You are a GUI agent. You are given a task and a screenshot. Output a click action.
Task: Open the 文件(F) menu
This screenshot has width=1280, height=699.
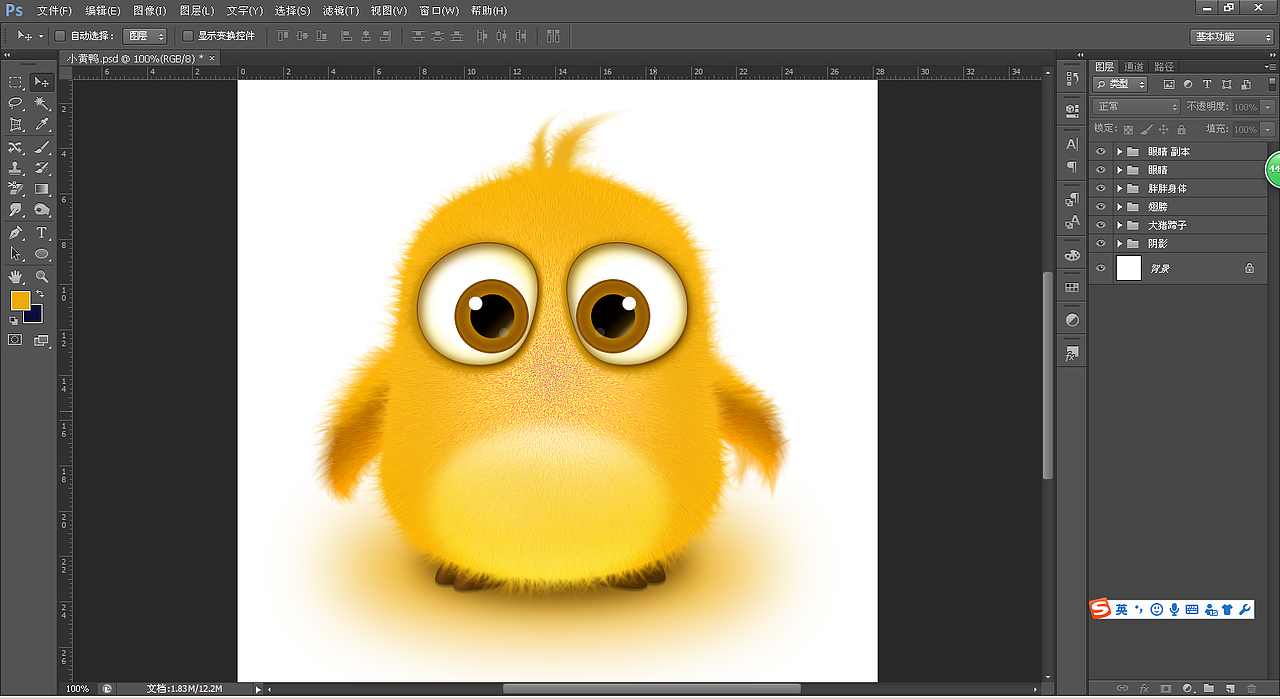(x=55, y=10)
